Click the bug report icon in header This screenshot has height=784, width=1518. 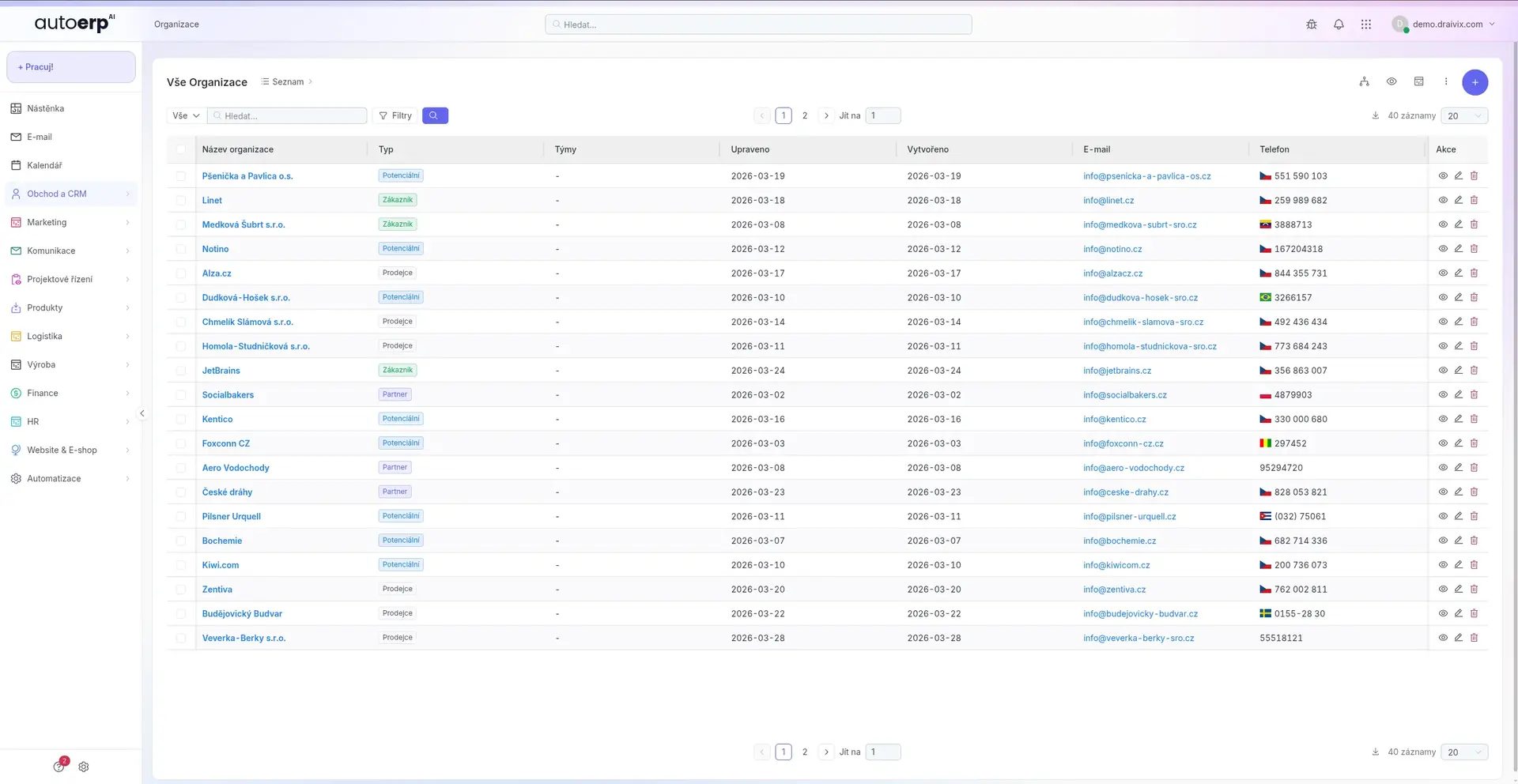(1312, 24)
